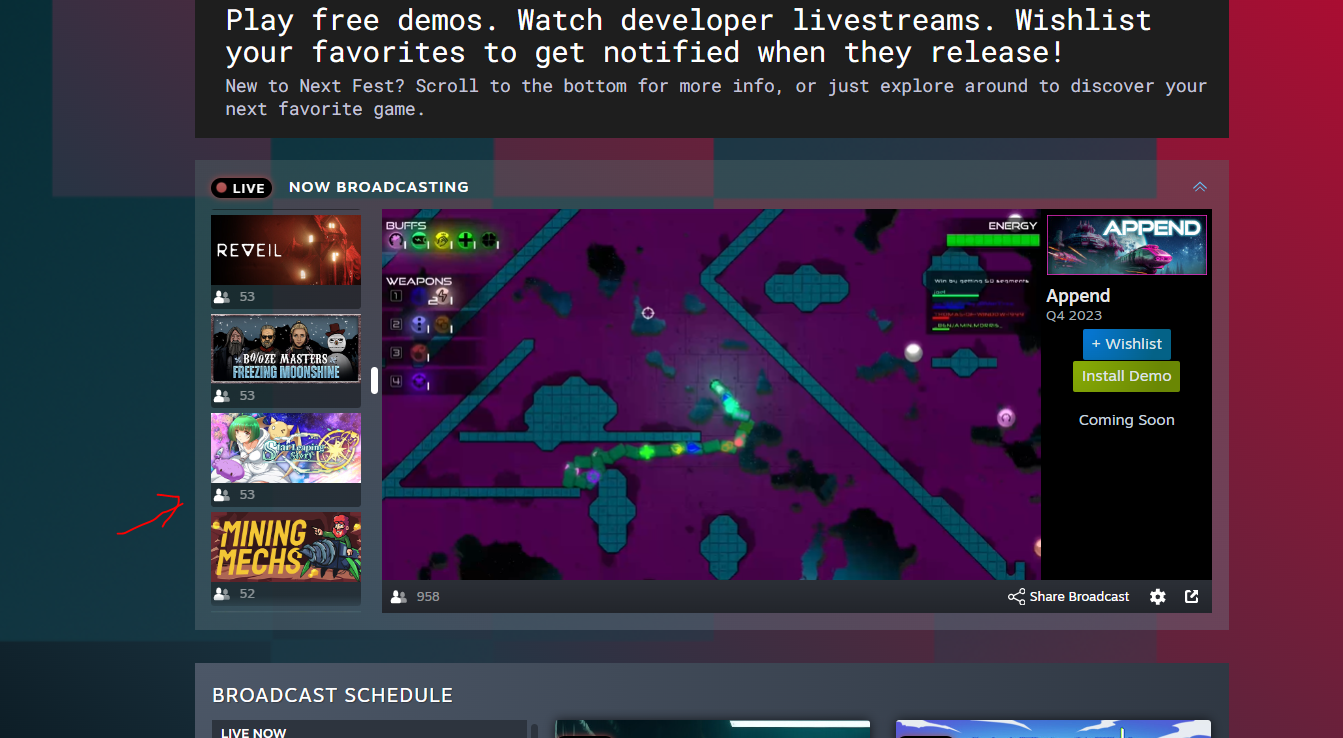Pop out broadcast in new window icon

tap(1192, 597)
